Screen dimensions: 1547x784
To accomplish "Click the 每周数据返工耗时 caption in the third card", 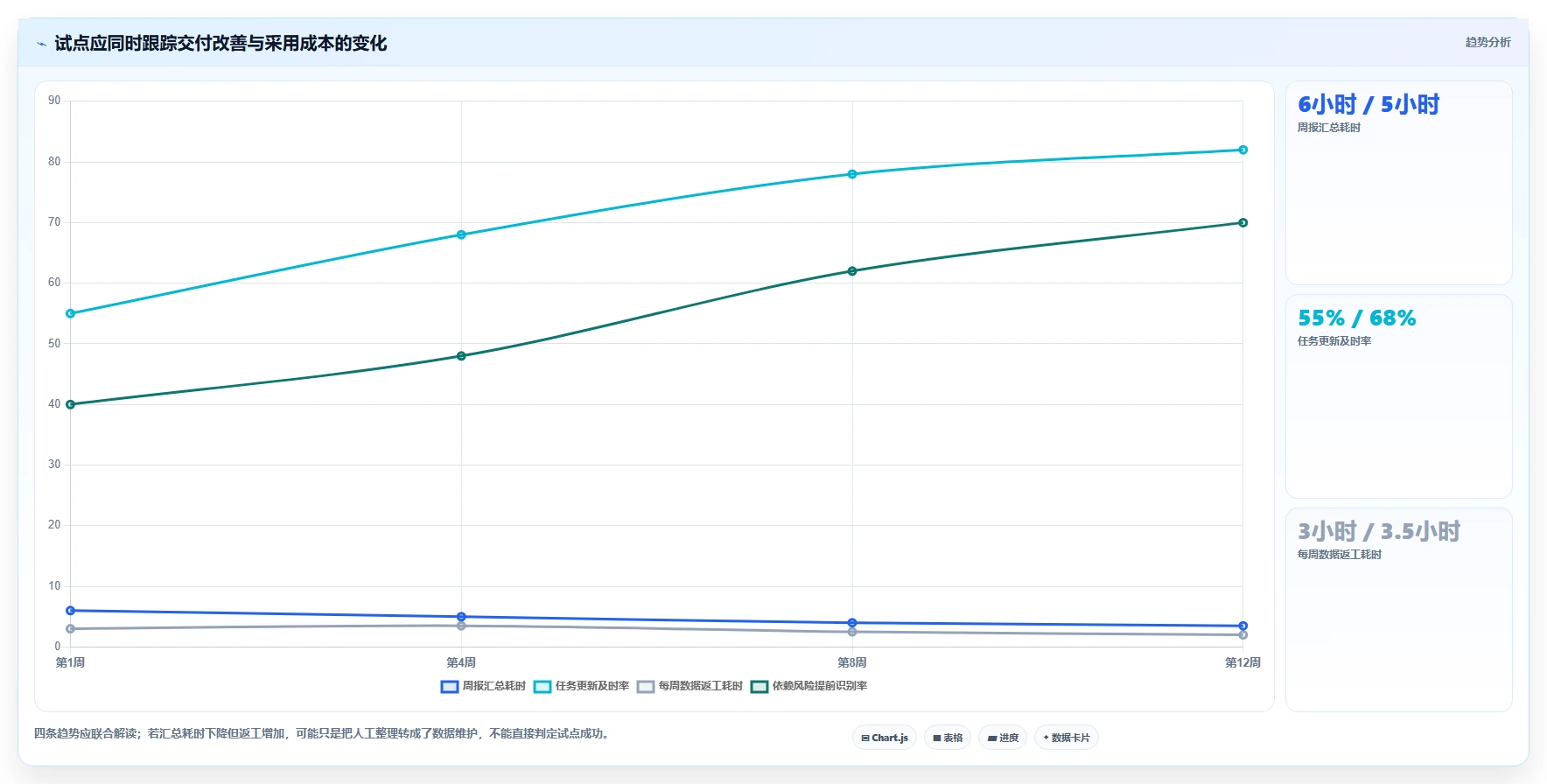I will (x=1340, y=555).
